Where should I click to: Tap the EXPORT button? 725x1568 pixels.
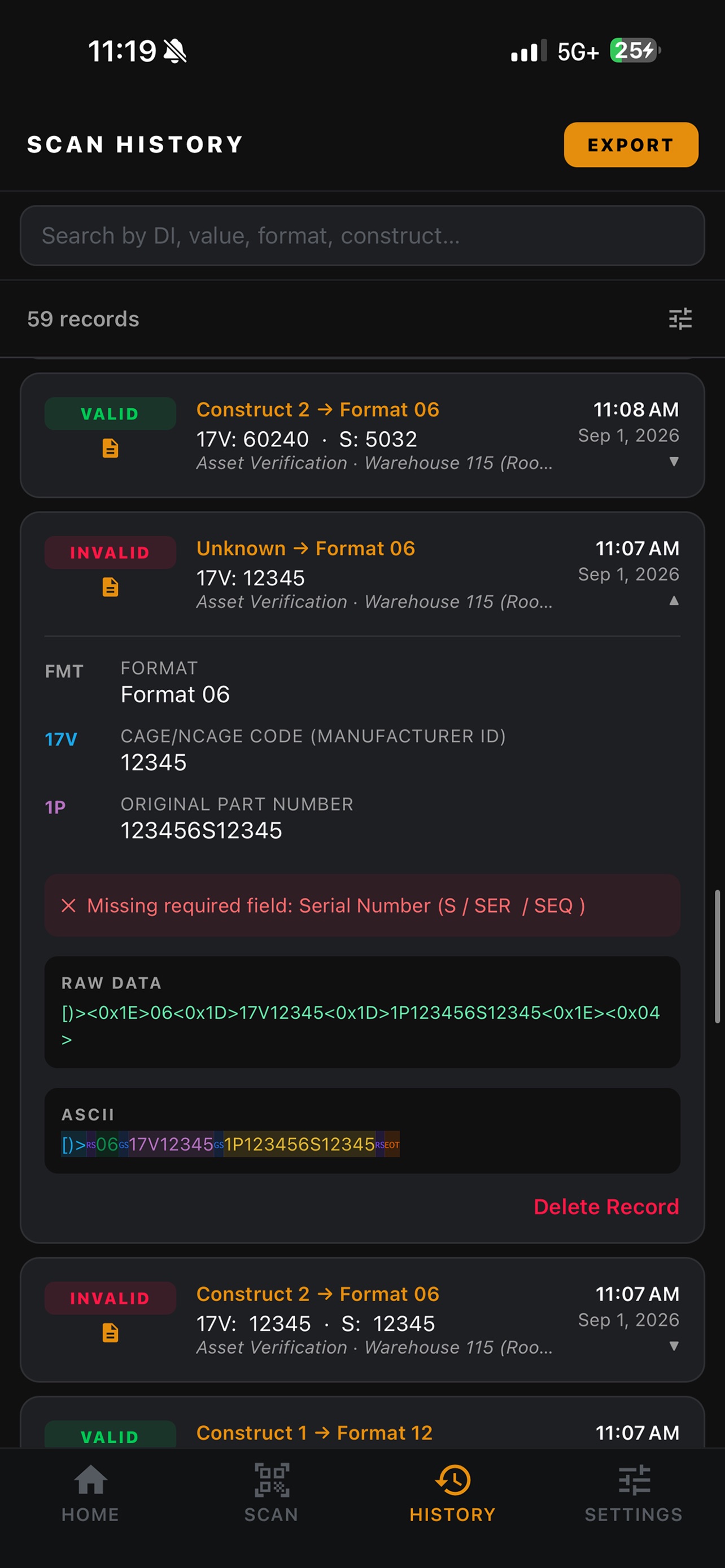coord(631,145)
